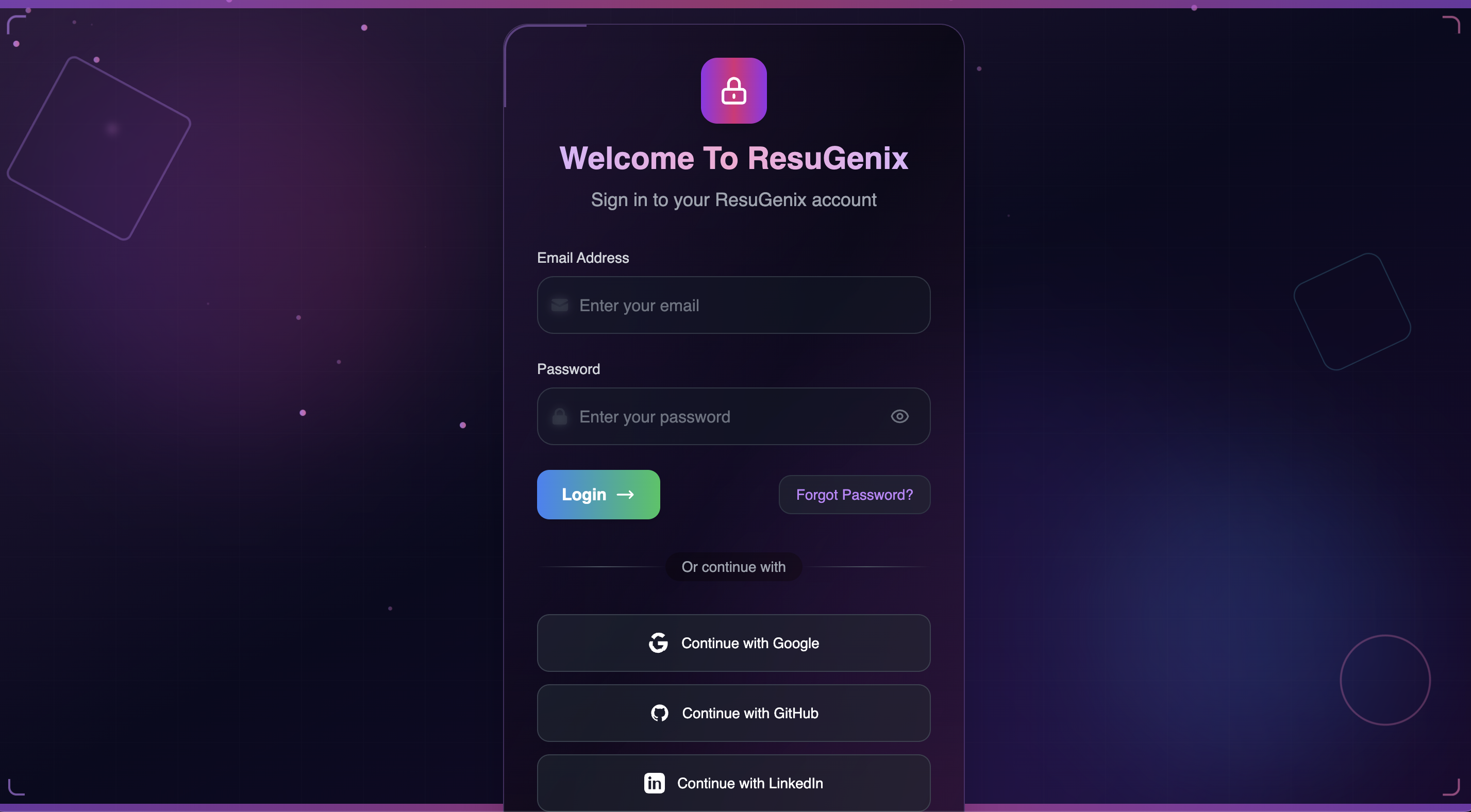This screenshot has width=1471, height=812.
Task: Click the Email Address label
Action: click(x=582, y=258)
